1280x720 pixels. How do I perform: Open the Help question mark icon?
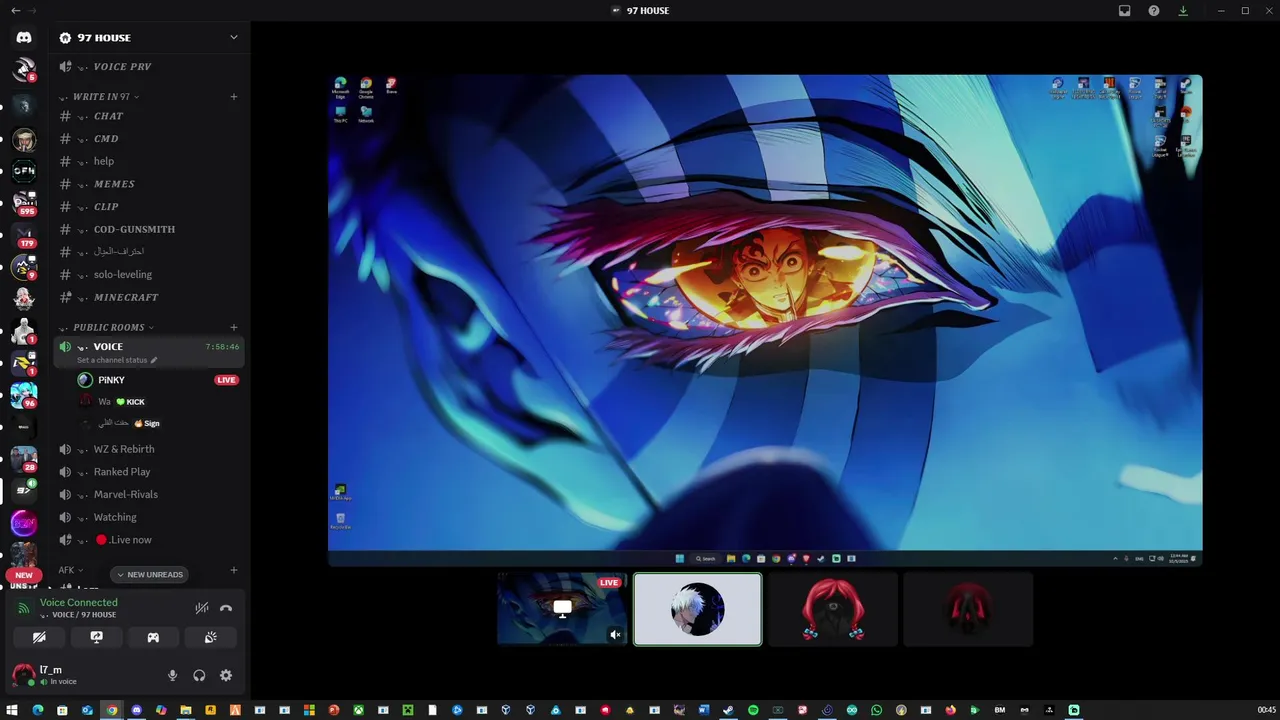click(1154, 10)
